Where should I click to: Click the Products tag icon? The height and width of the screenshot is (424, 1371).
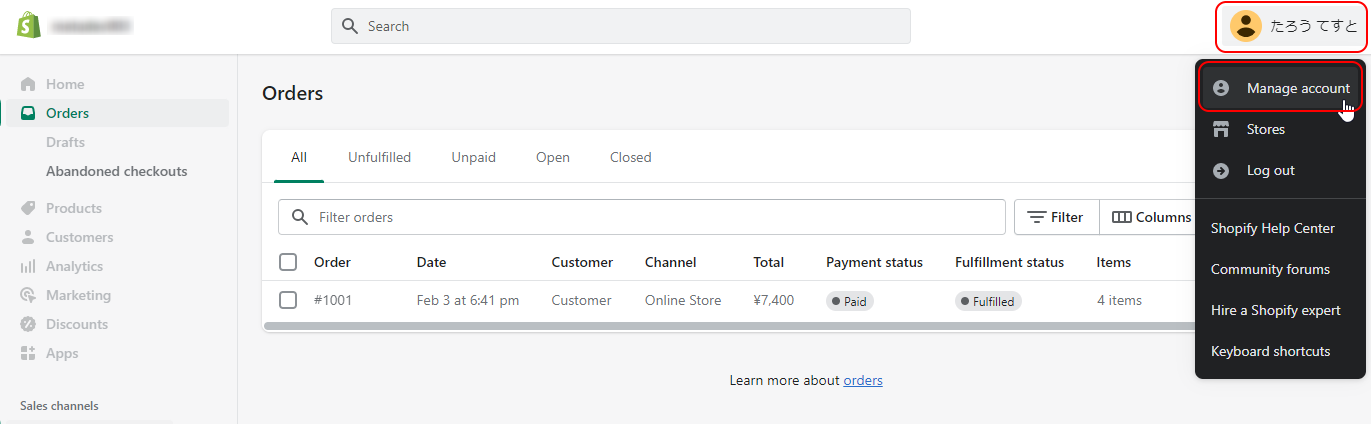28,208
